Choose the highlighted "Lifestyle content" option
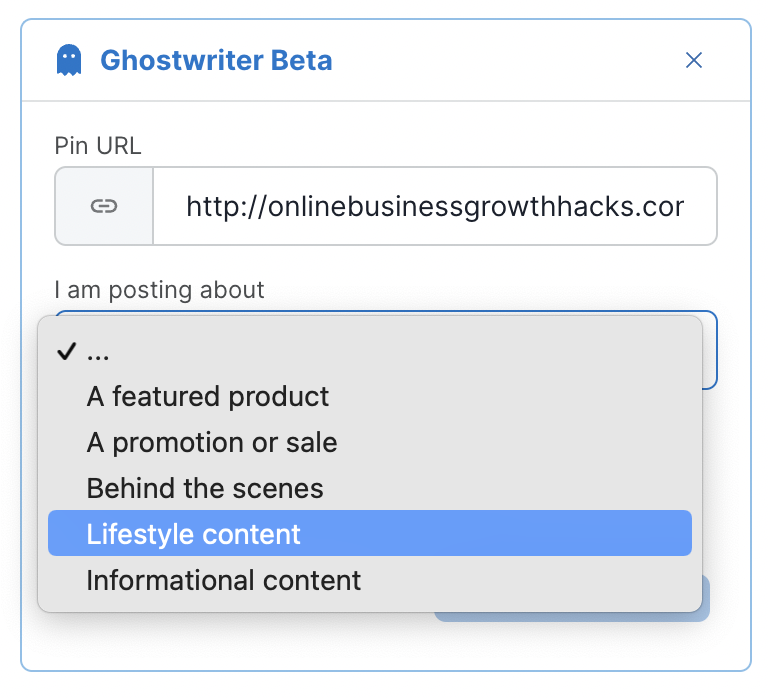768x698 pixels. coord(194,534)
